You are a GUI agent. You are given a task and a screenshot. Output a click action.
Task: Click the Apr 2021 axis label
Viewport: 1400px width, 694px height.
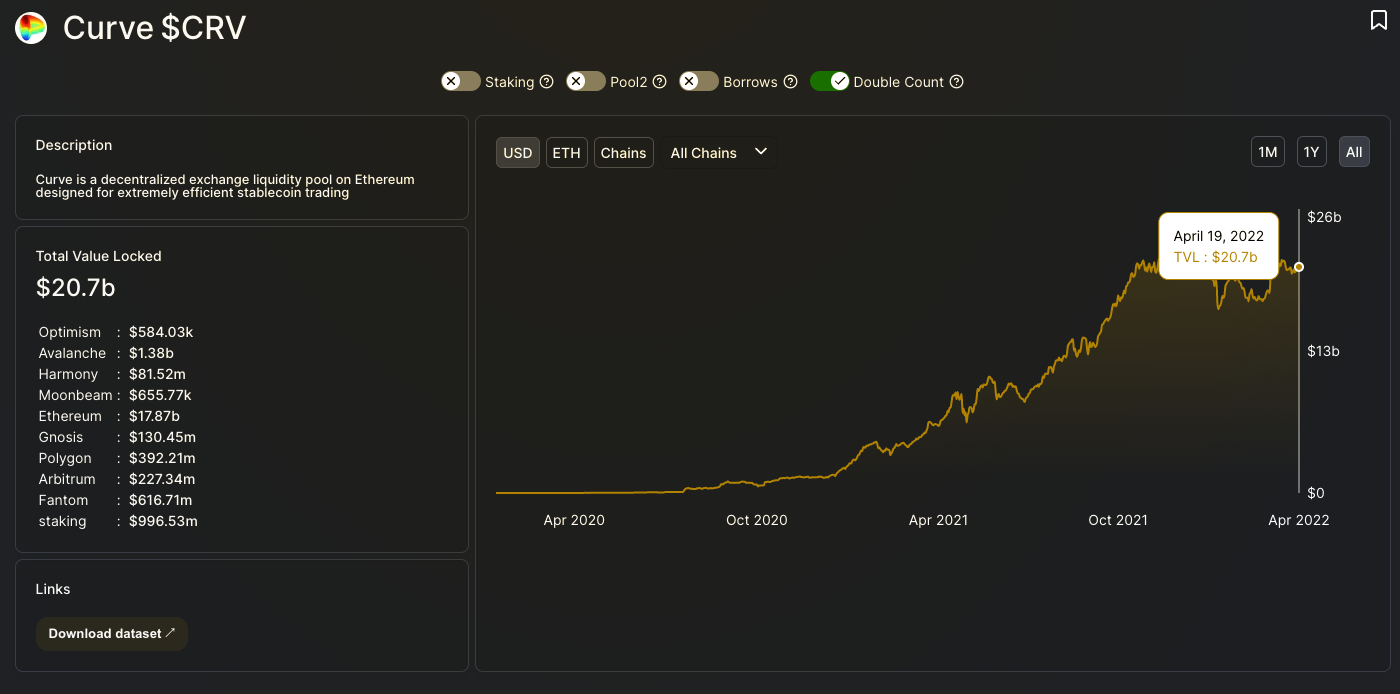(x=938, y=520)
